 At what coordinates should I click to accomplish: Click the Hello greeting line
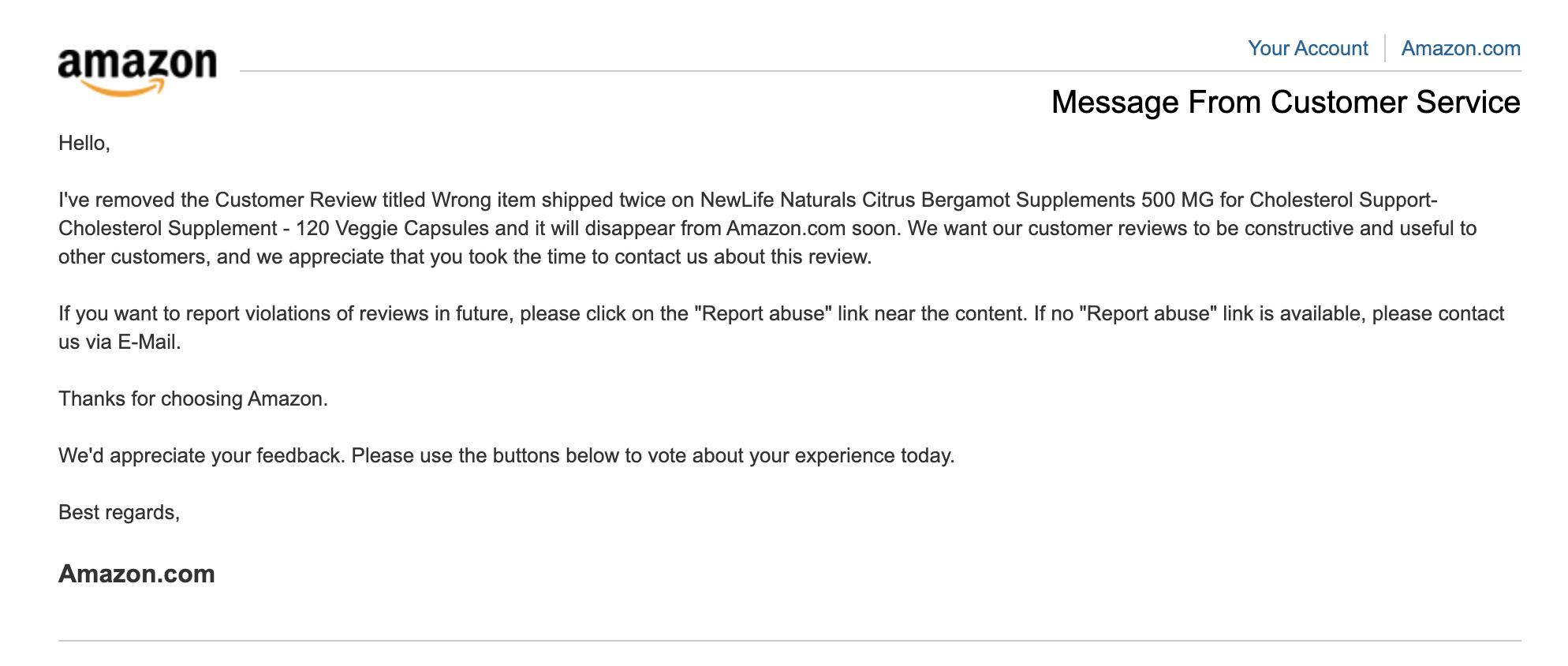[x=84, y=143]
